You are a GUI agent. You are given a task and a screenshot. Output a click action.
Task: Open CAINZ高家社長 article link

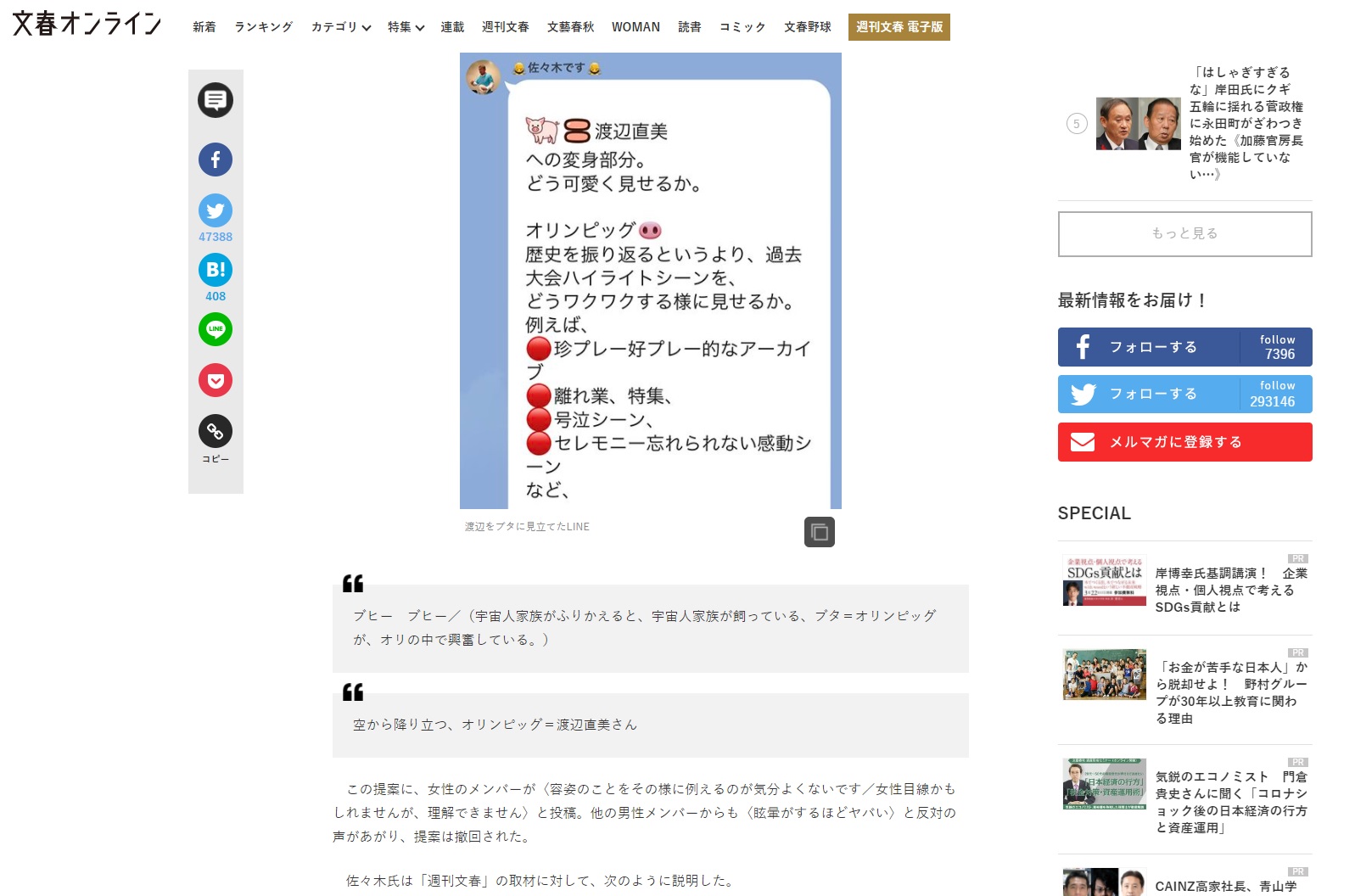tap(1226, 886)
